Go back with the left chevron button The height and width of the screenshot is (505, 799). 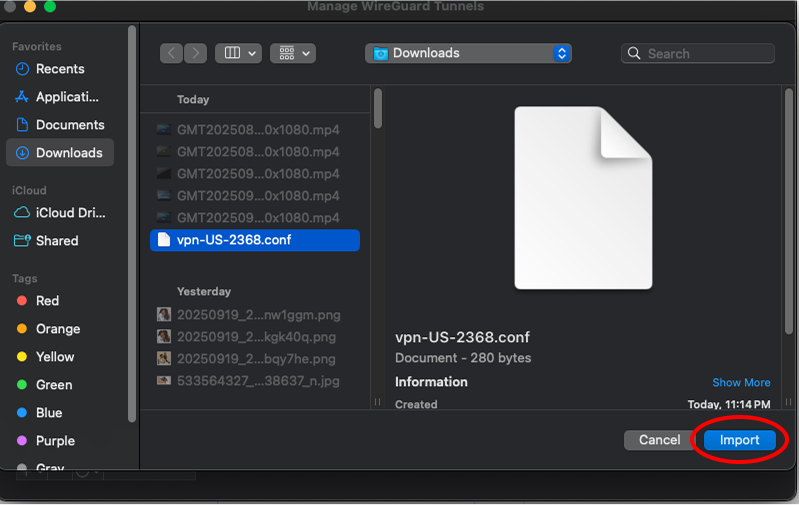[x=172, y=53]
